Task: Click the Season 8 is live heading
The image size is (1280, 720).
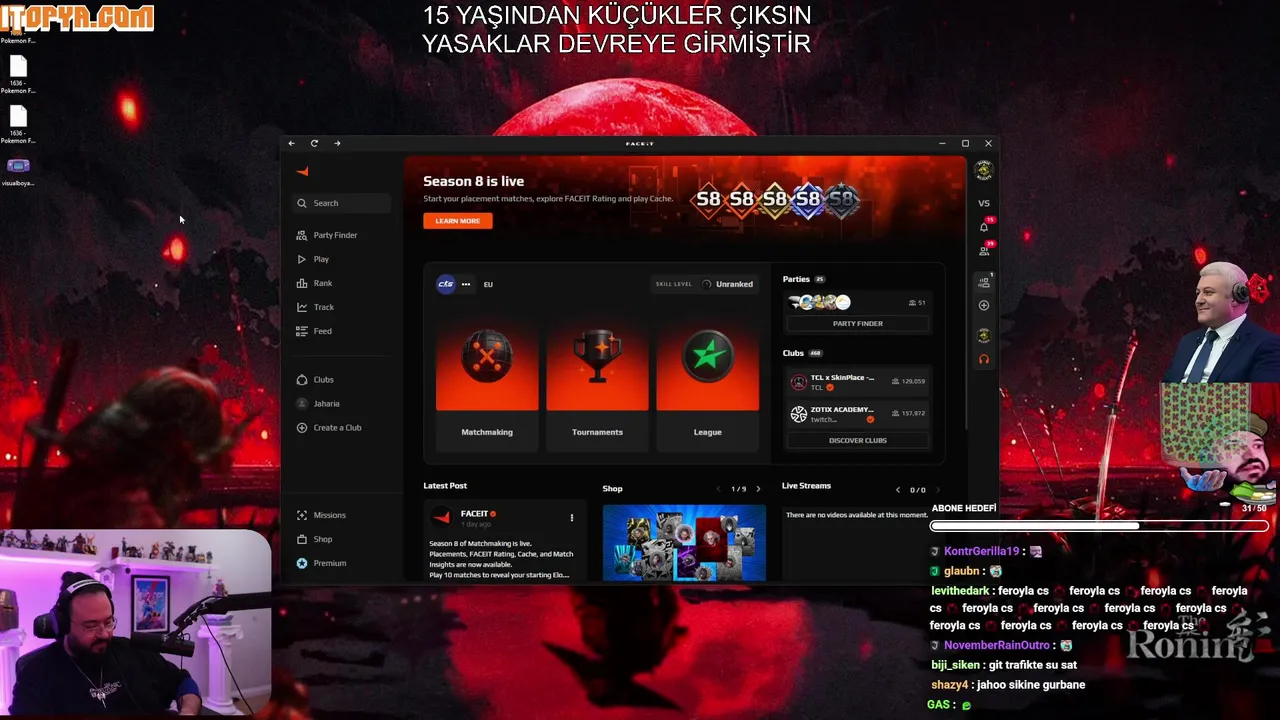Action: pyautogui.click(x=473, y=181)
